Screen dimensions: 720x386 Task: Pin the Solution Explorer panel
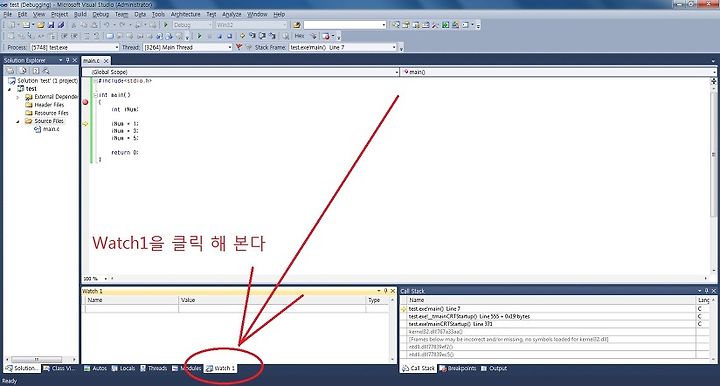coord(68,60)
